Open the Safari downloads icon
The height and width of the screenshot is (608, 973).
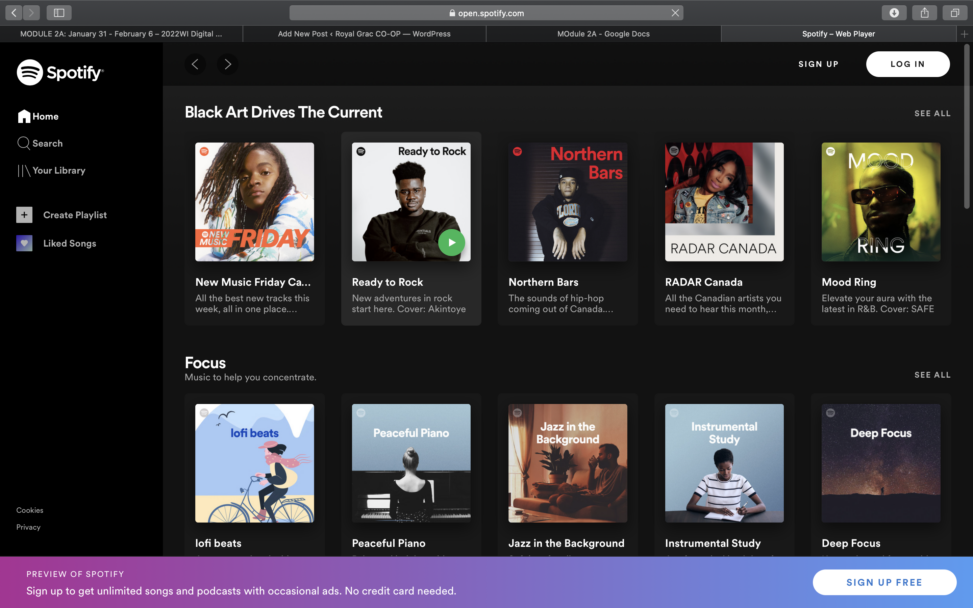[x=894, y=12]
